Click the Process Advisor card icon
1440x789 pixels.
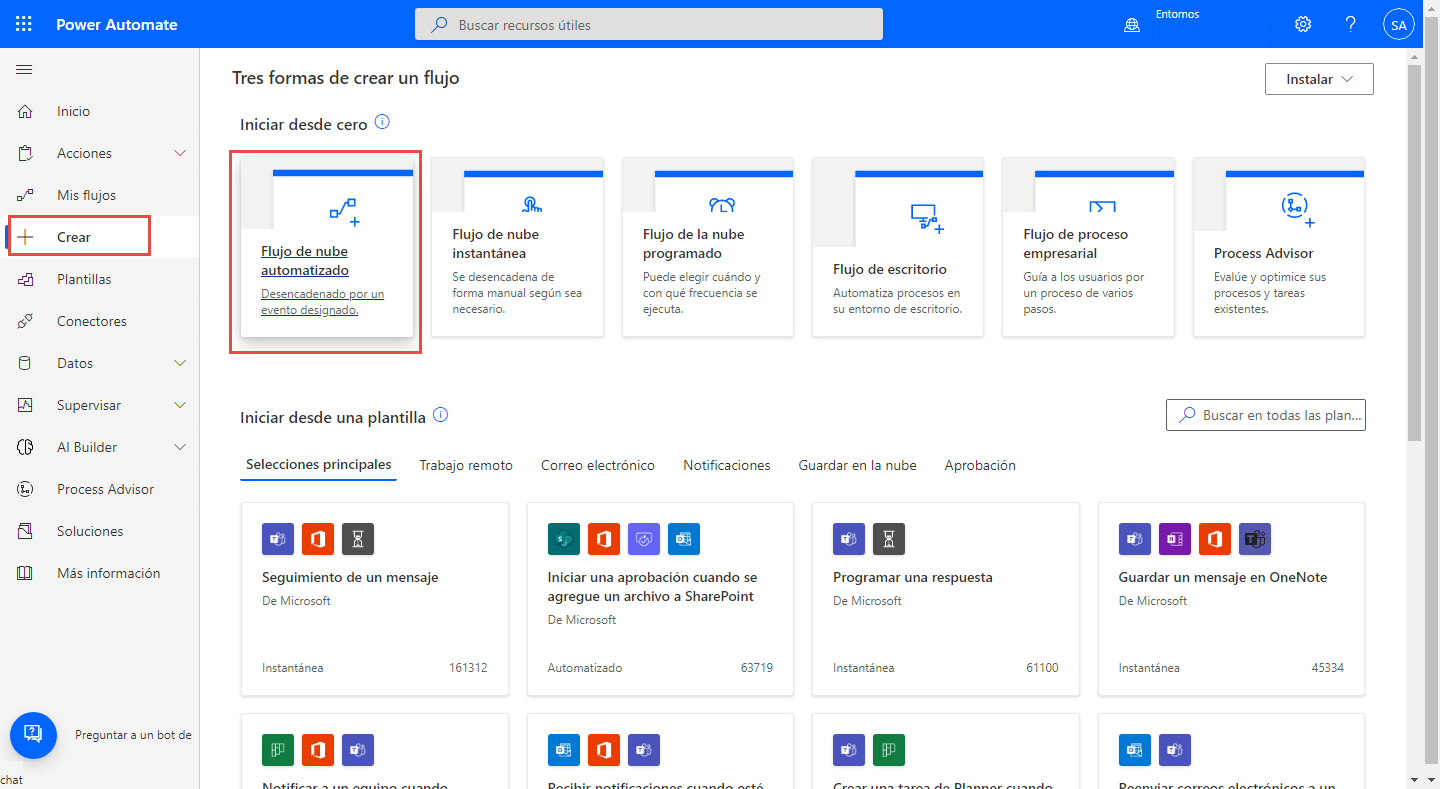(1297, 207)
